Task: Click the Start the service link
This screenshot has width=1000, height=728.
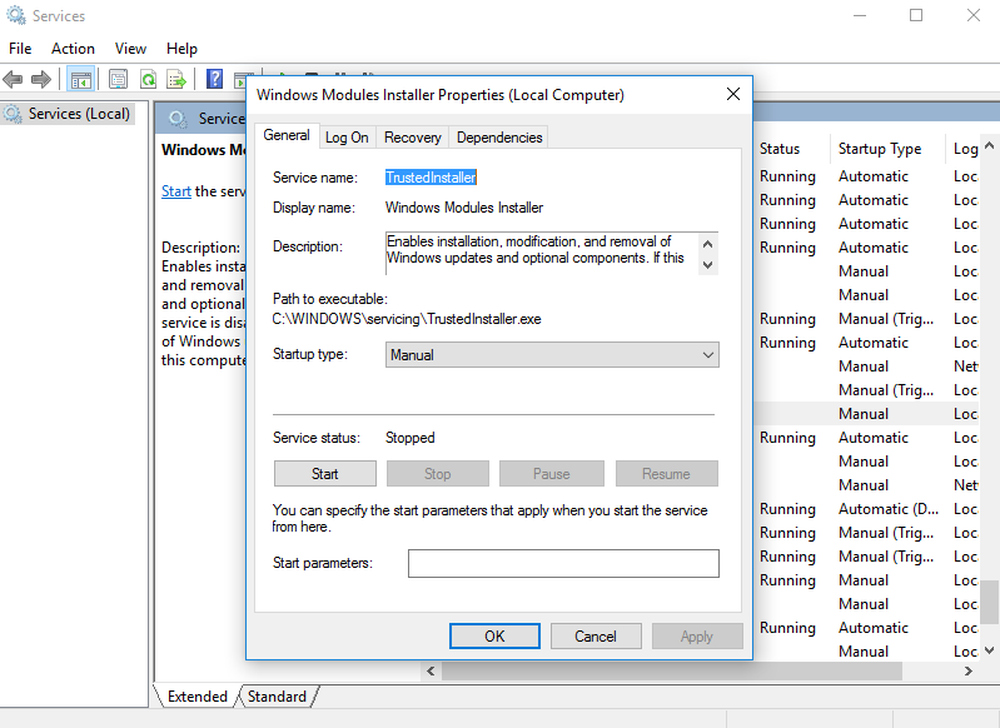Action: point(176,191)
